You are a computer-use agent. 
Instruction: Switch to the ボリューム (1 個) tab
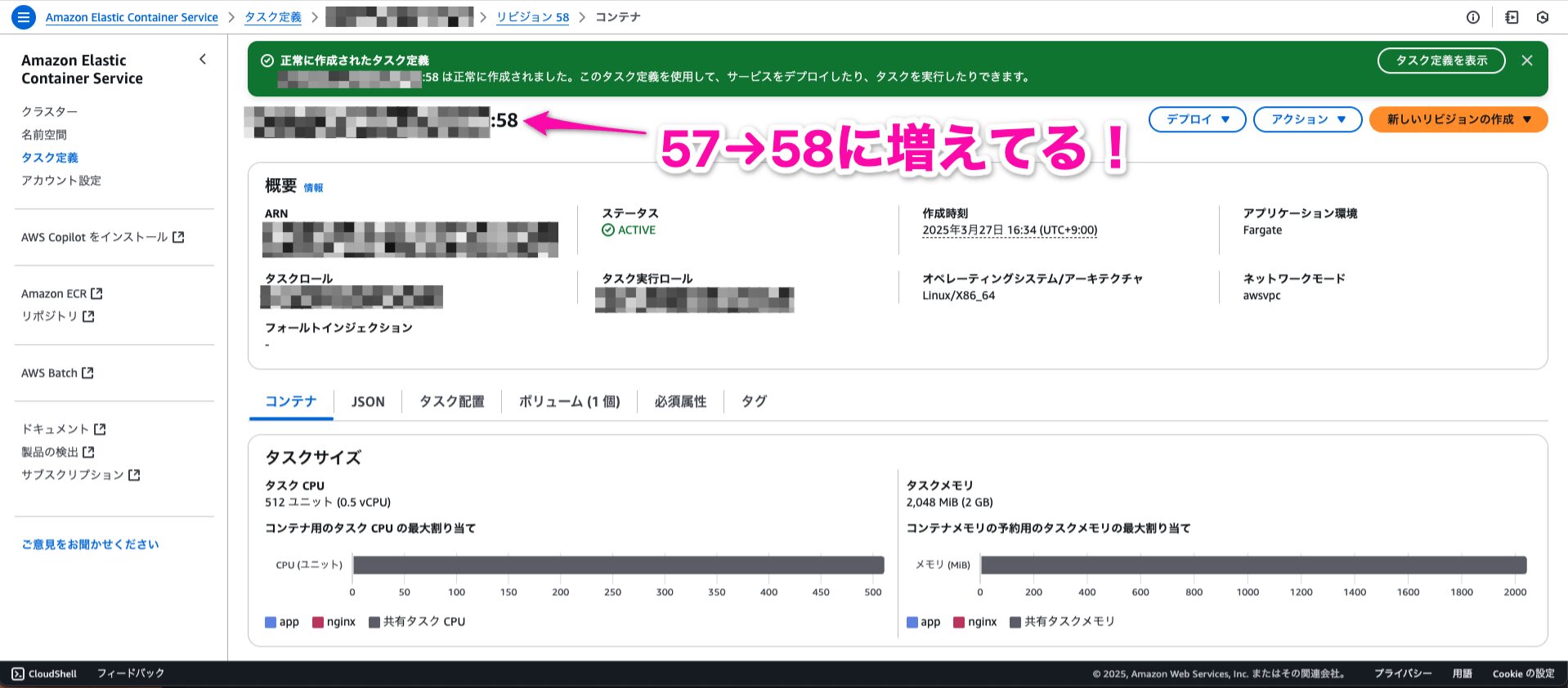coord(569,401)
